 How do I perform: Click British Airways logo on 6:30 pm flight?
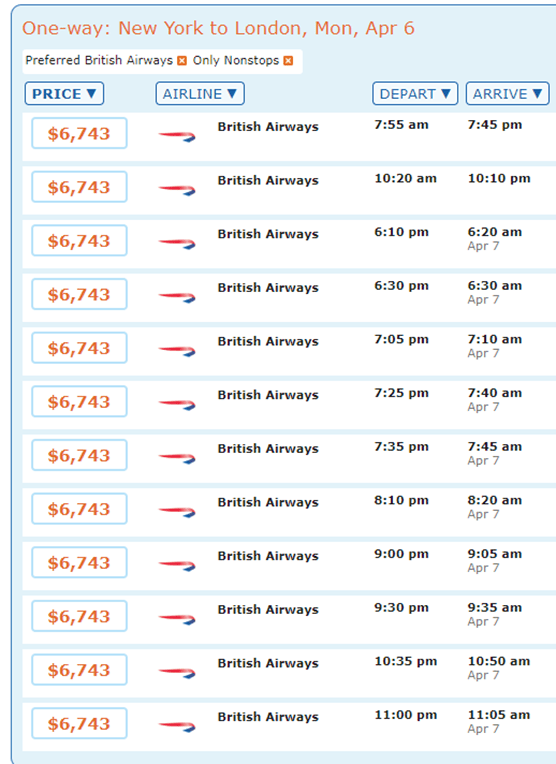coord(177,297)
